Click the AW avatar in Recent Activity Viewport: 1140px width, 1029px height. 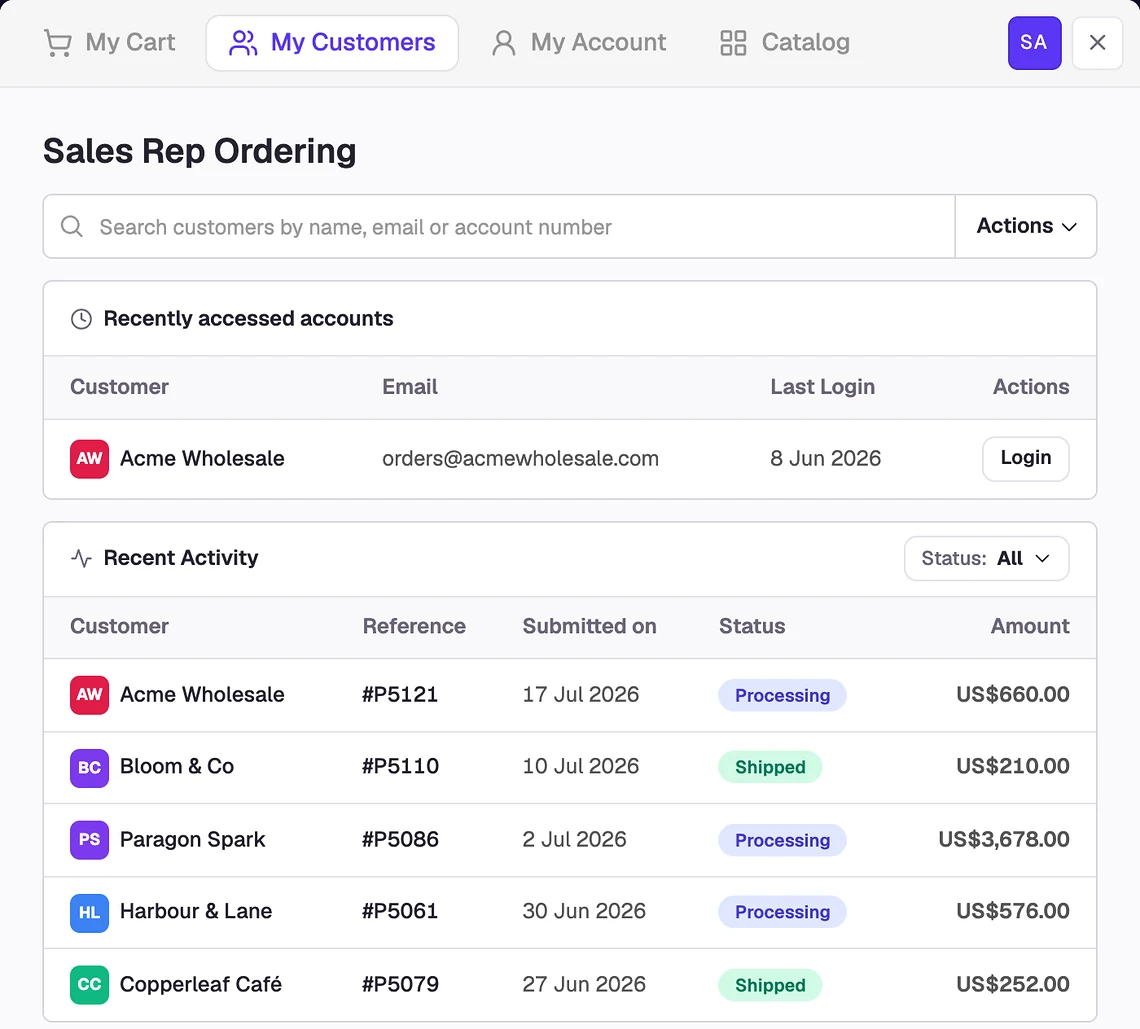pos(89,695)
